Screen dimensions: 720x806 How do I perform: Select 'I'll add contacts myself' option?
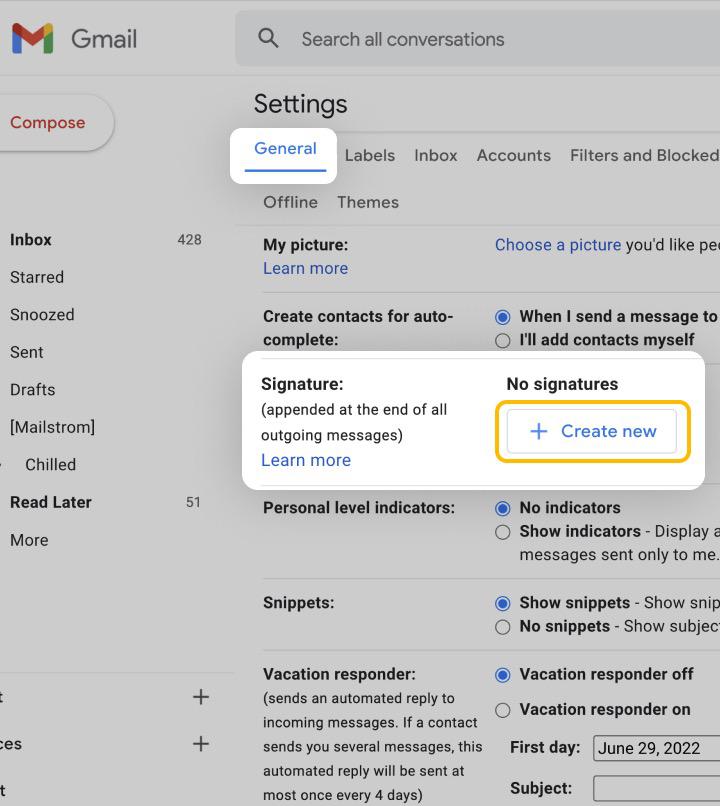pyautogui.click(x=502, y=340)
